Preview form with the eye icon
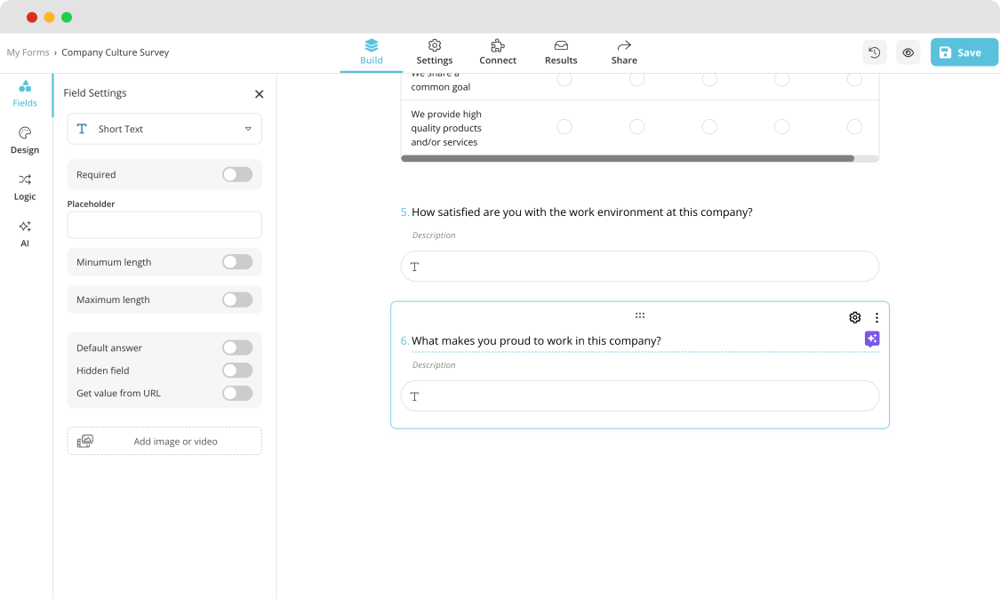 pos(908,53)
